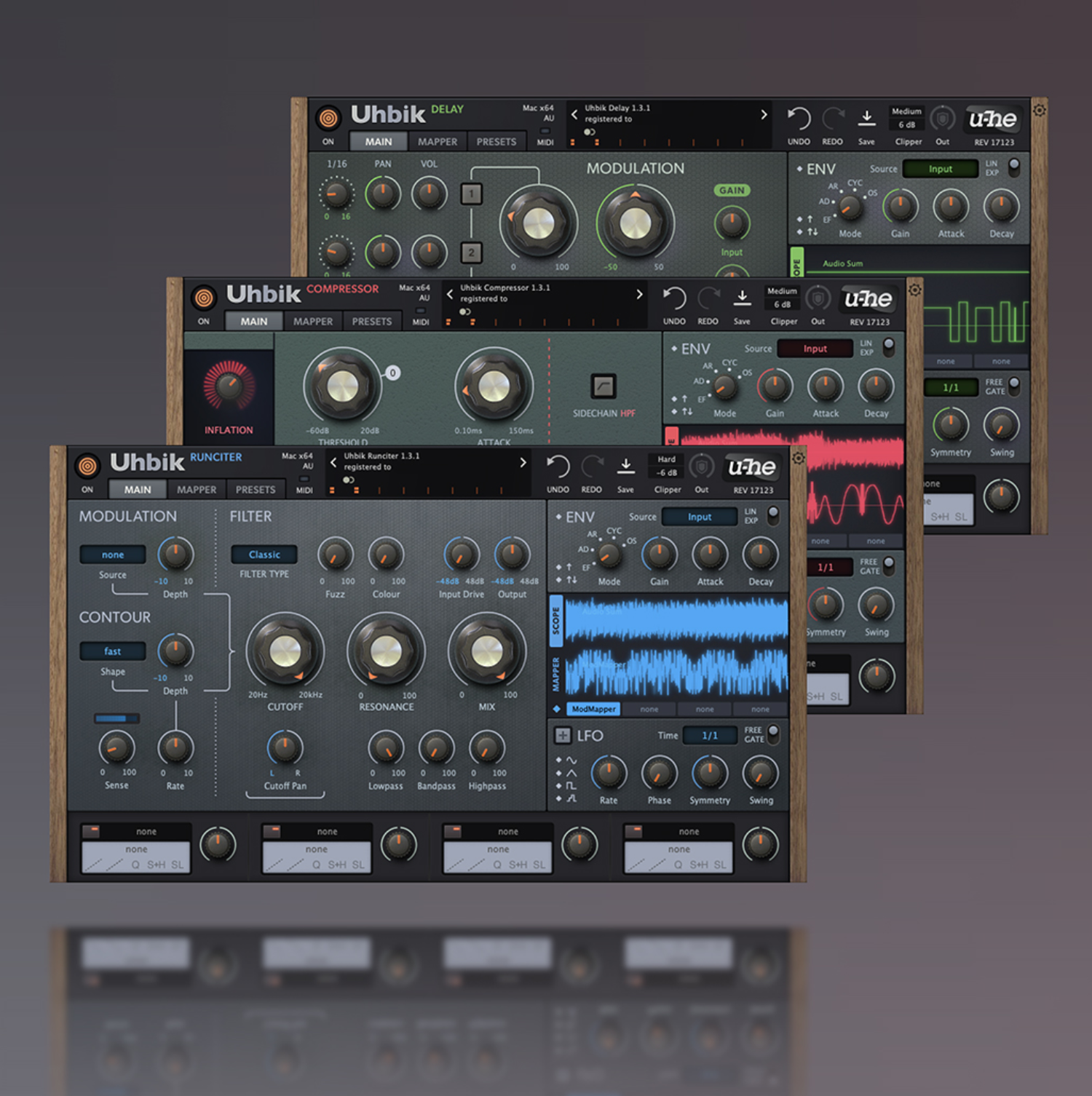
Task: Click the Delay UNDO arrow icon
Action: (799, 119)
